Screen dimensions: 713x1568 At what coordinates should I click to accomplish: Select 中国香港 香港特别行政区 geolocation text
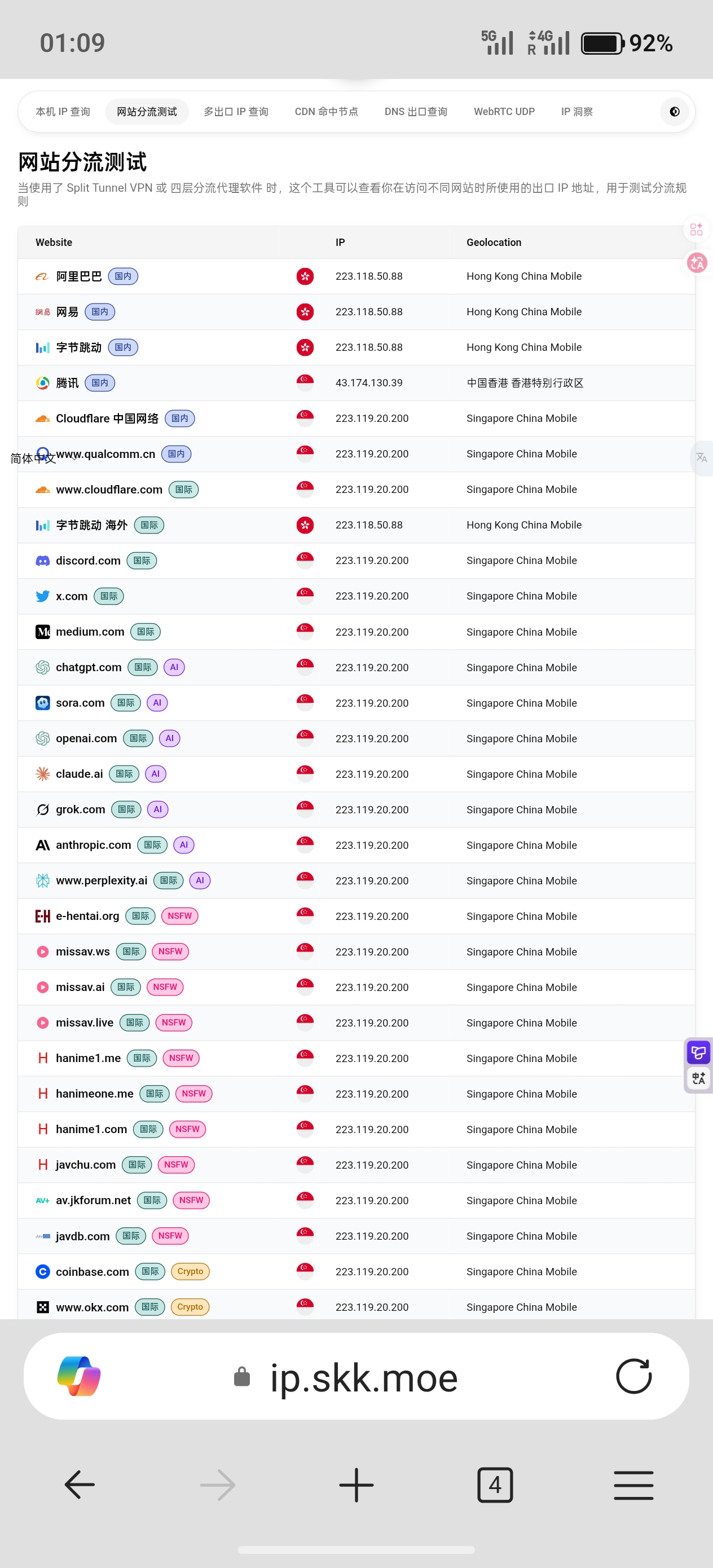click(x=525, y=383)
